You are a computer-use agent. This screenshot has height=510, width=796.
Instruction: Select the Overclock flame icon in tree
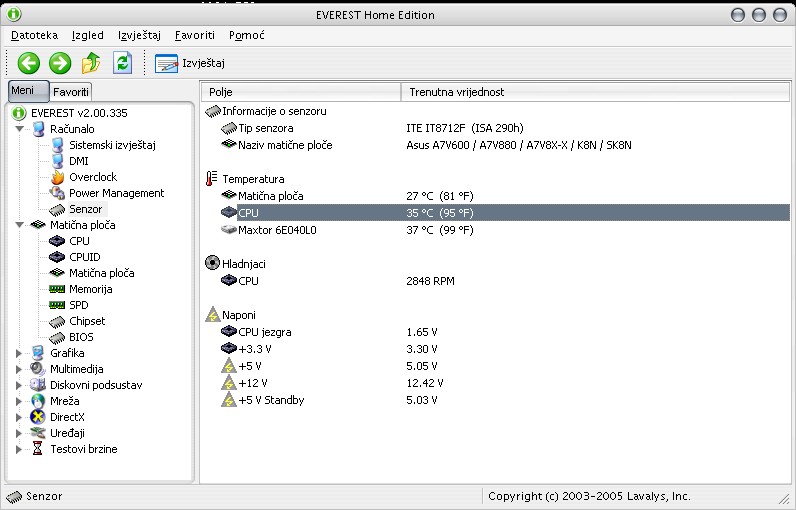point(58,177)
